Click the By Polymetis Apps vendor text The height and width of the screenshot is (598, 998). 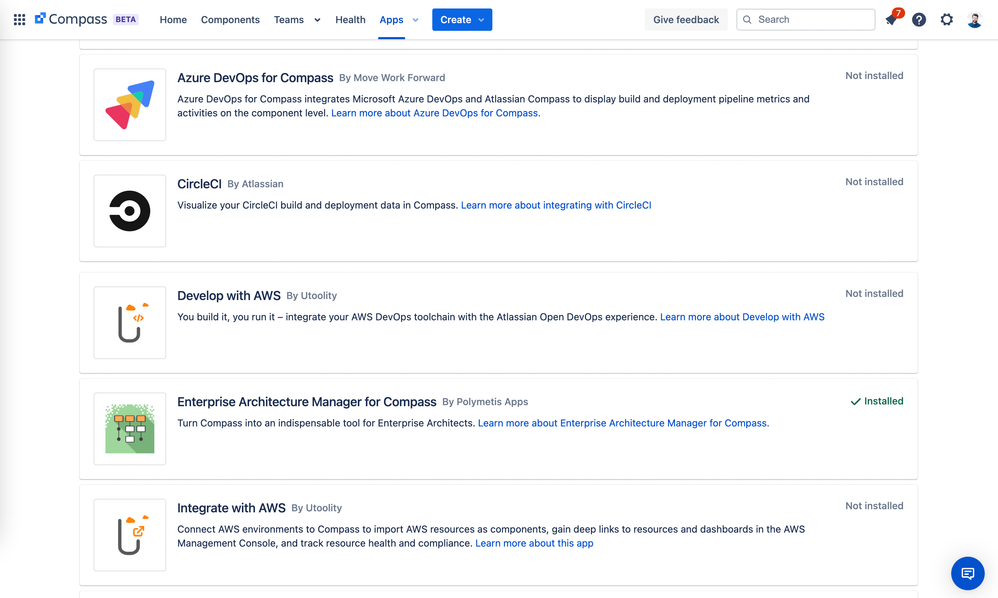(485, 402)
